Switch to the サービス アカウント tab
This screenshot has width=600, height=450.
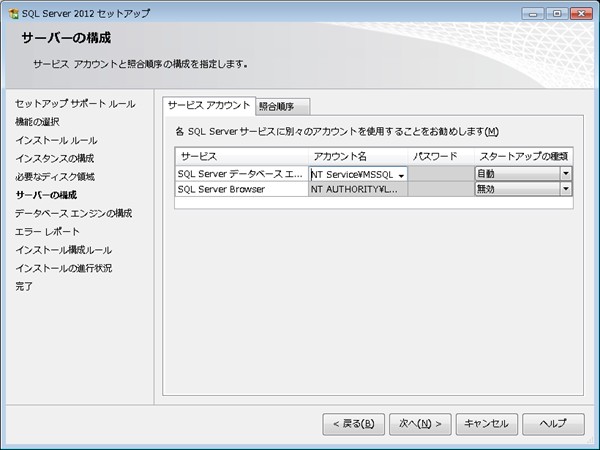point(209,106)
